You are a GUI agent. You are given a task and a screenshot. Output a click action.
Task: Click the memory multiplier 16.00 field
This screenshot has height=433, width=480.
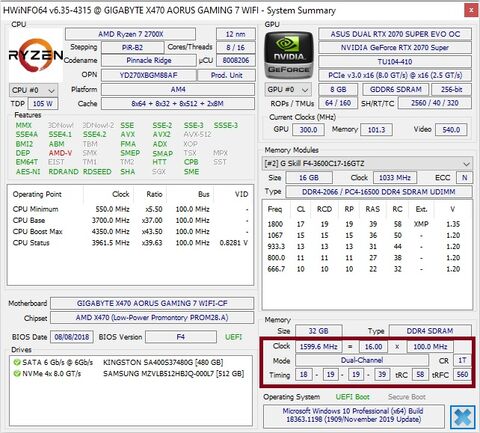tap(373, 347)
